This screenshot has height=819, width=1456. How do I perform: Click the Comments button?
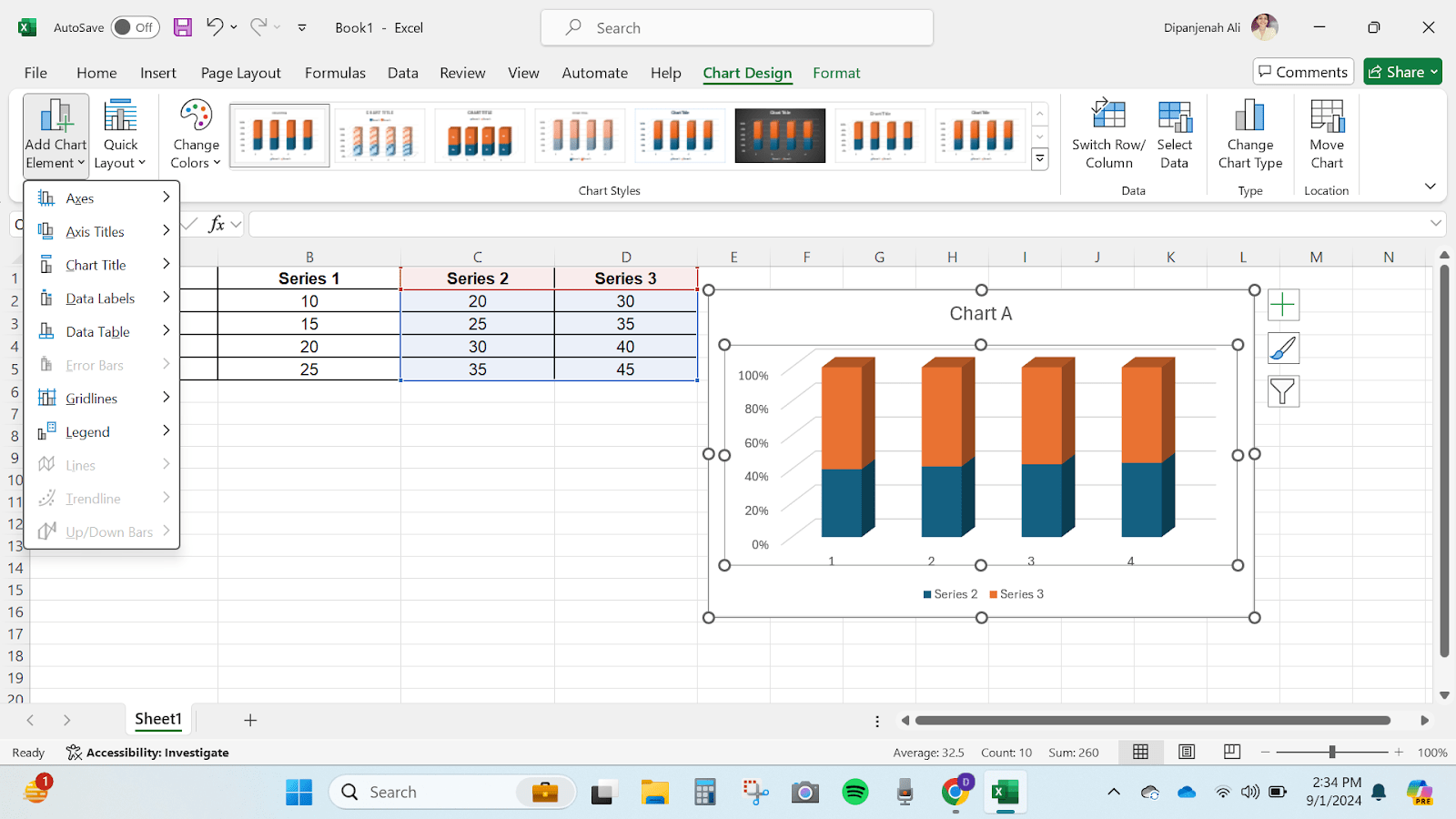1303,72
